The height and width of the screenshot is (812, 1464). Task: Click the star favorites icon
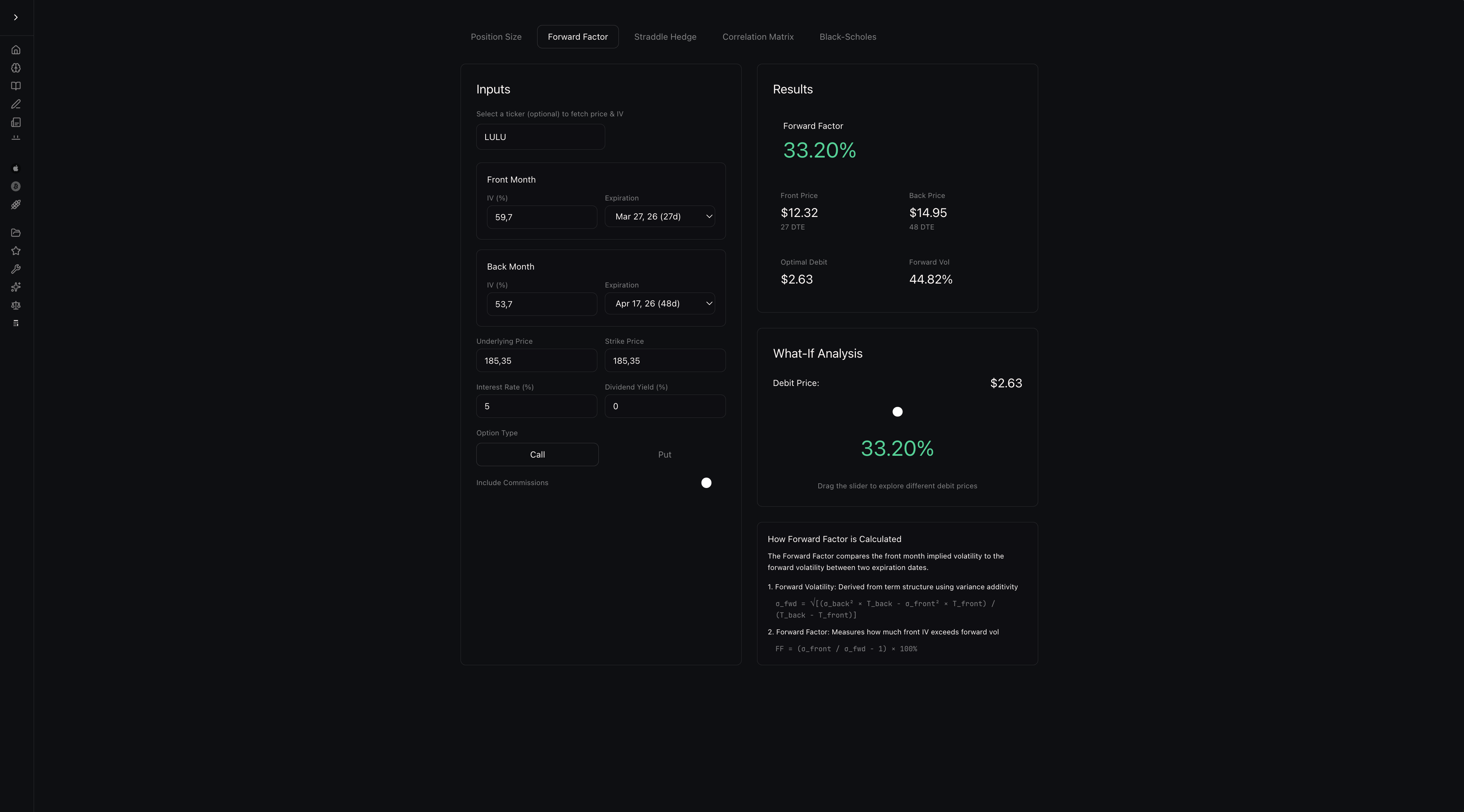(x=16, y=251)
